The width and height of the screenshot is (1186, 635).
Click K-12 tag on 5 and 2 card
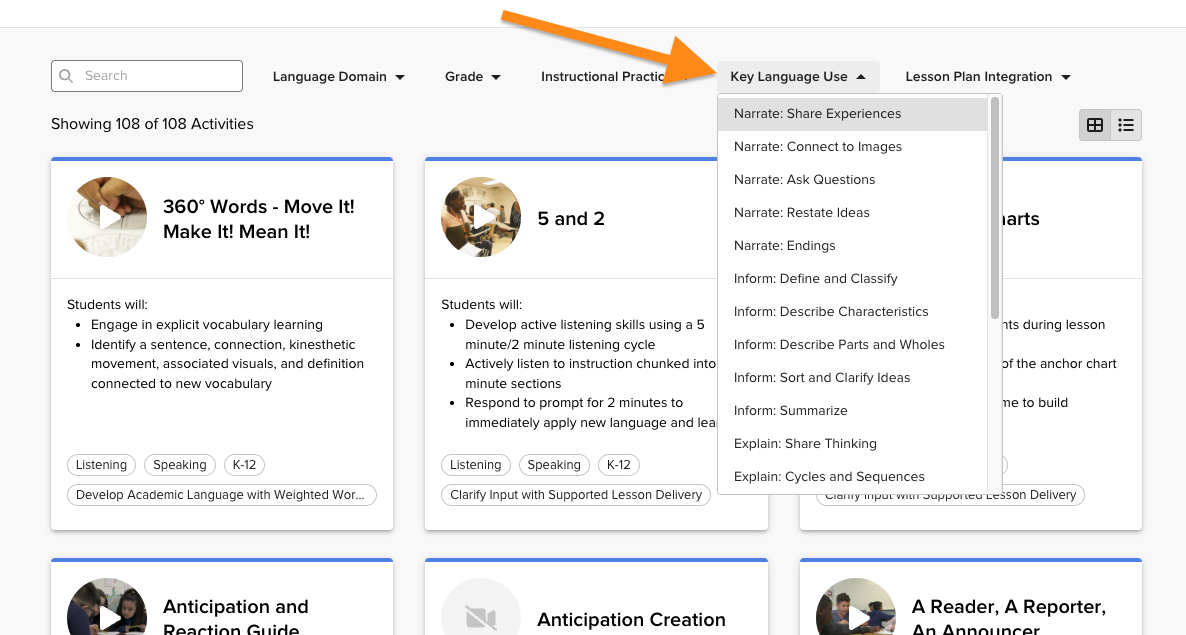point(619,465)
